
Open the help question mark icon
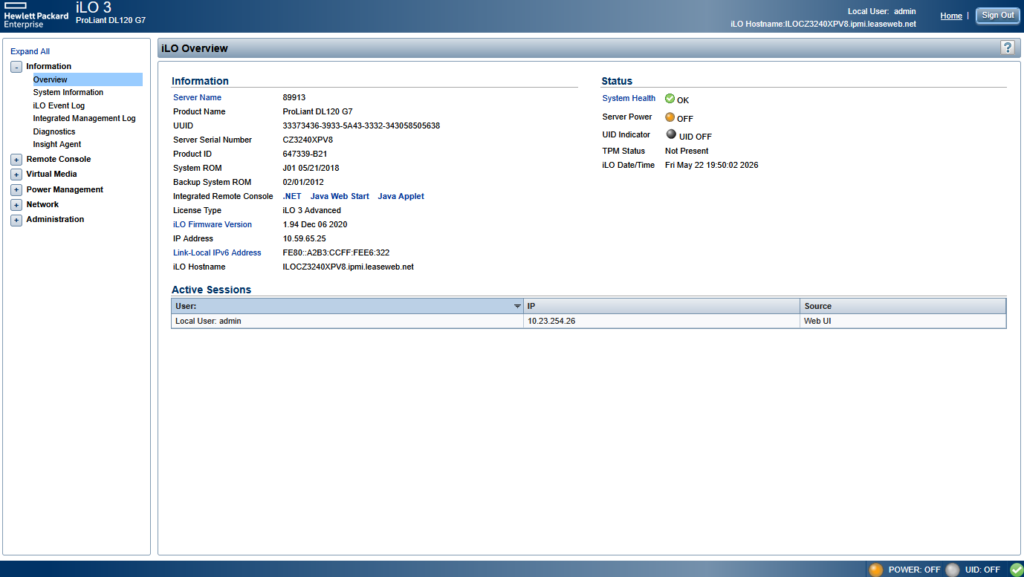click(1007, 48)
